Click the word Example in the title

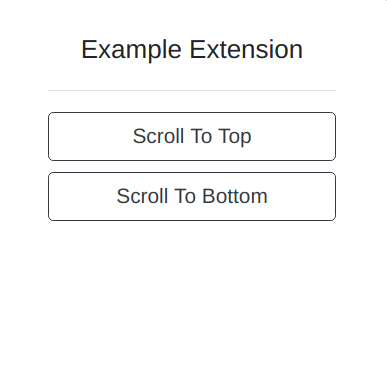coord(131,50)
